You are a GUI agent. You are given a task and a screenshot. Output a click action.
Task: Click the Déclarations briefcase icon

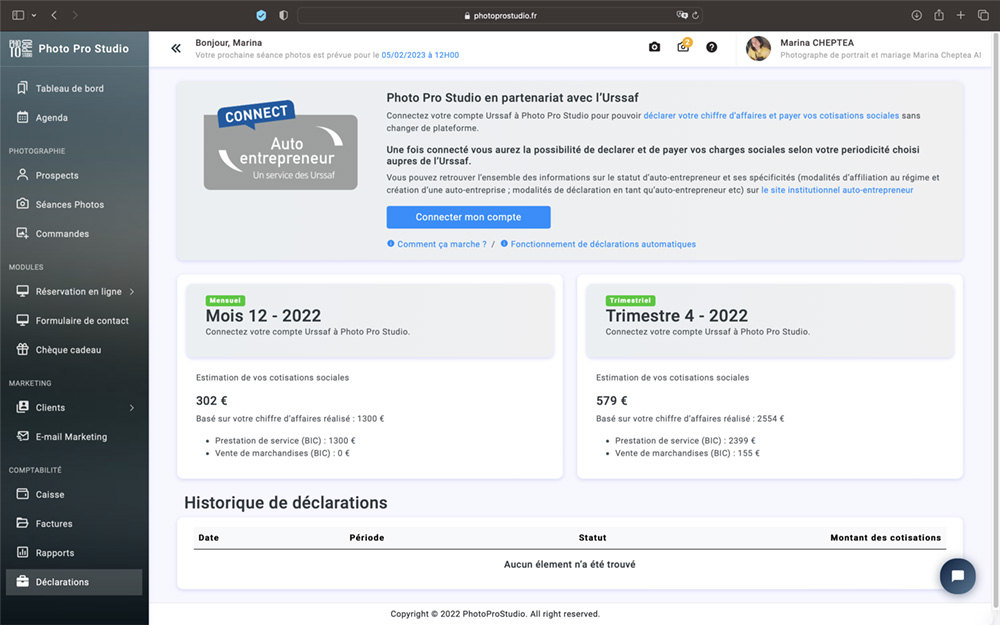click(x=22, y=581)
